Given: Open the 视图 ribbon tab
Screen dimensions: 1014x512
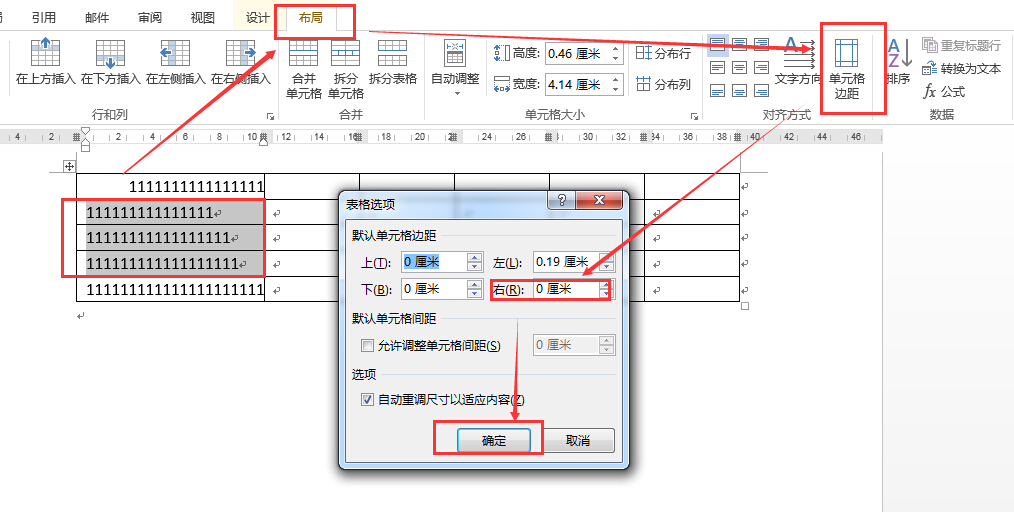Looking at the screenshot, I should point(202,18).
